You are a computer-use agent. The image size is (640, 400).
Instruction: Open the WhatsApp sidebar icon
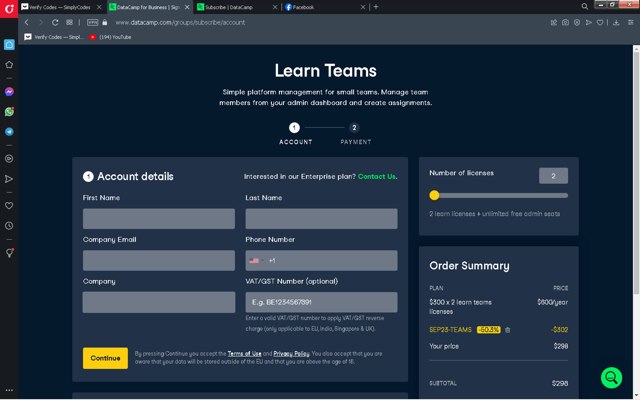click(x=9, y=111)
